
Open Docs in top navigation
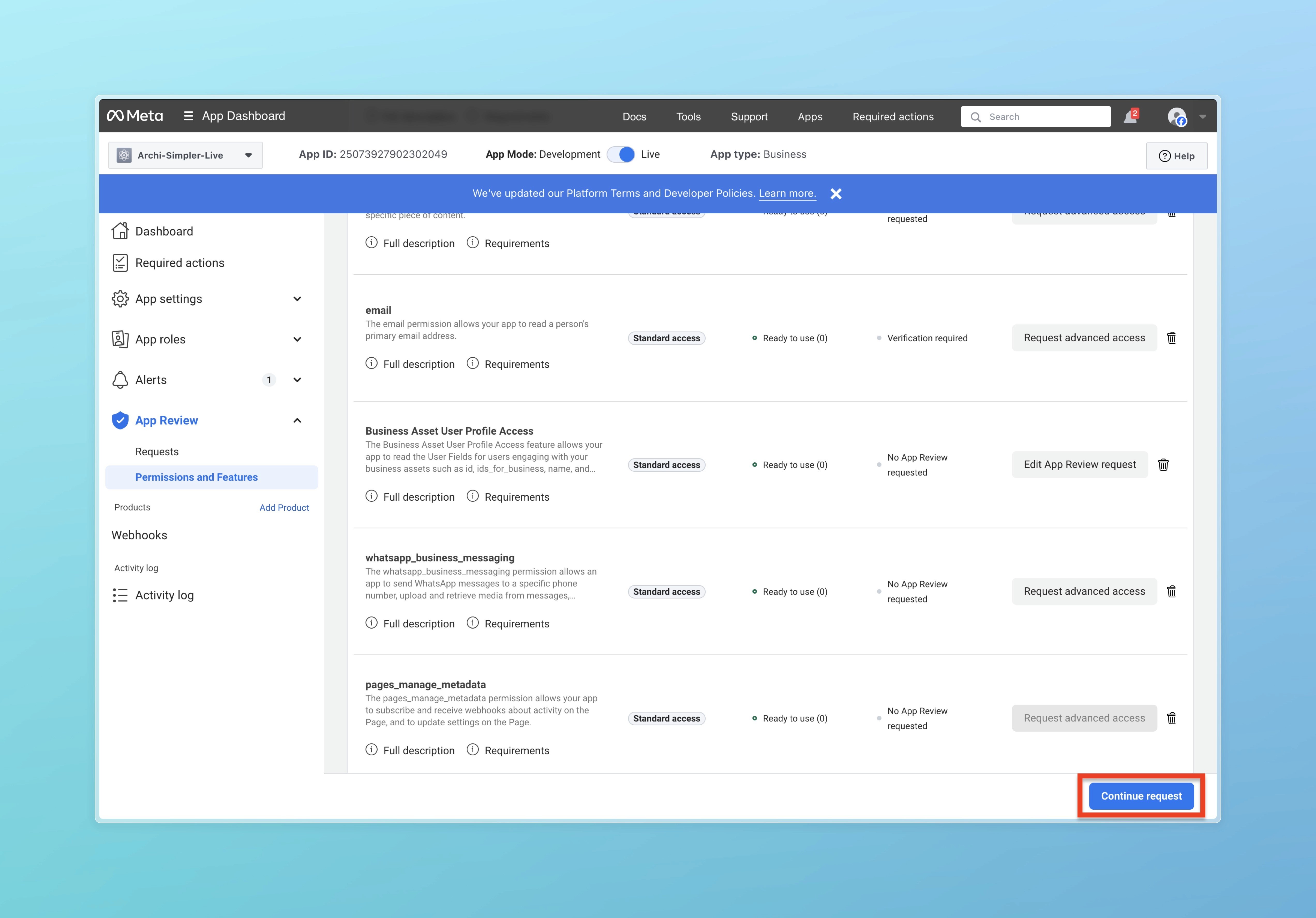pos(634,117)
